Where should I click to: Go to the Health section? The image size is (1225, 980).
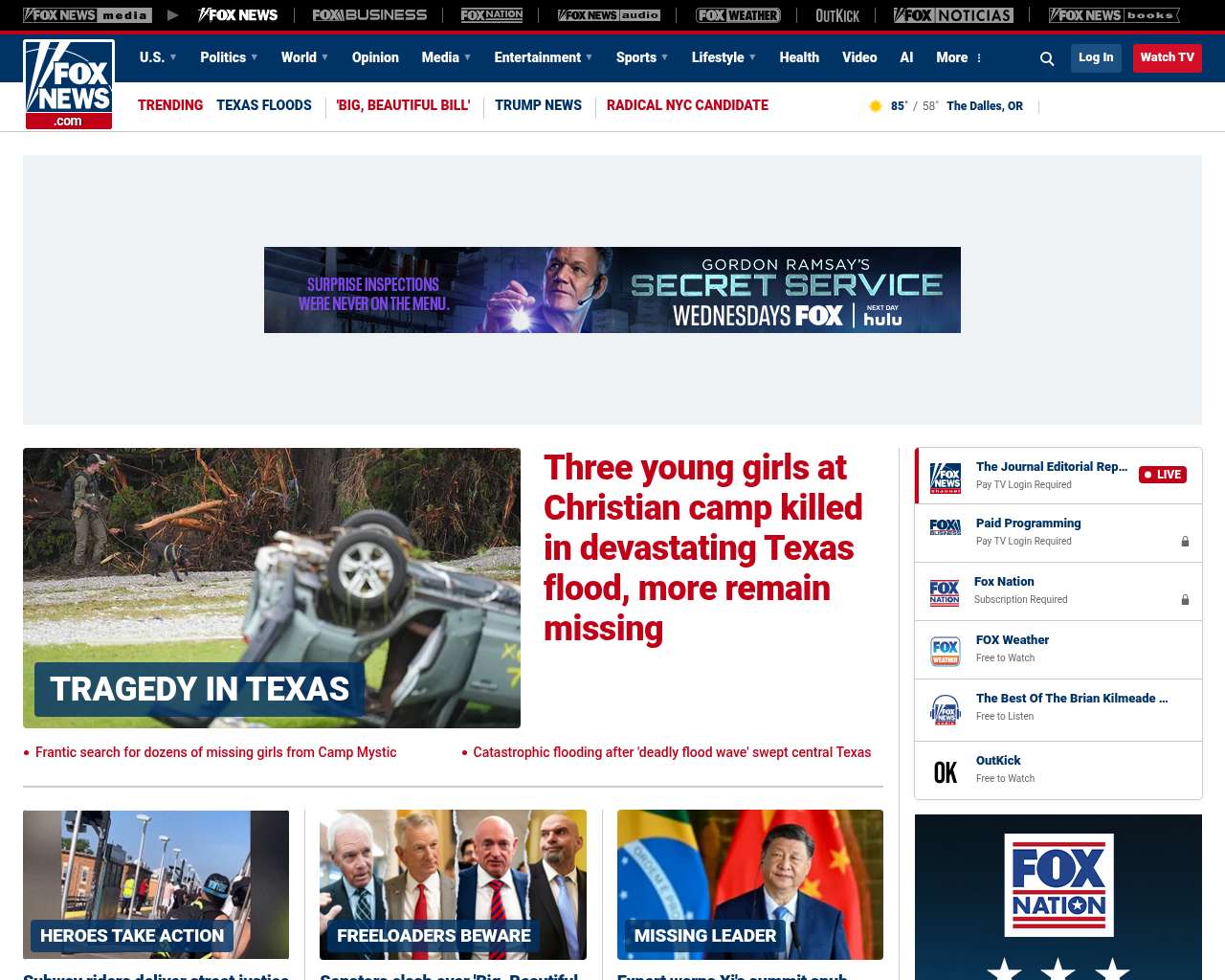click(x=799, y=57)
